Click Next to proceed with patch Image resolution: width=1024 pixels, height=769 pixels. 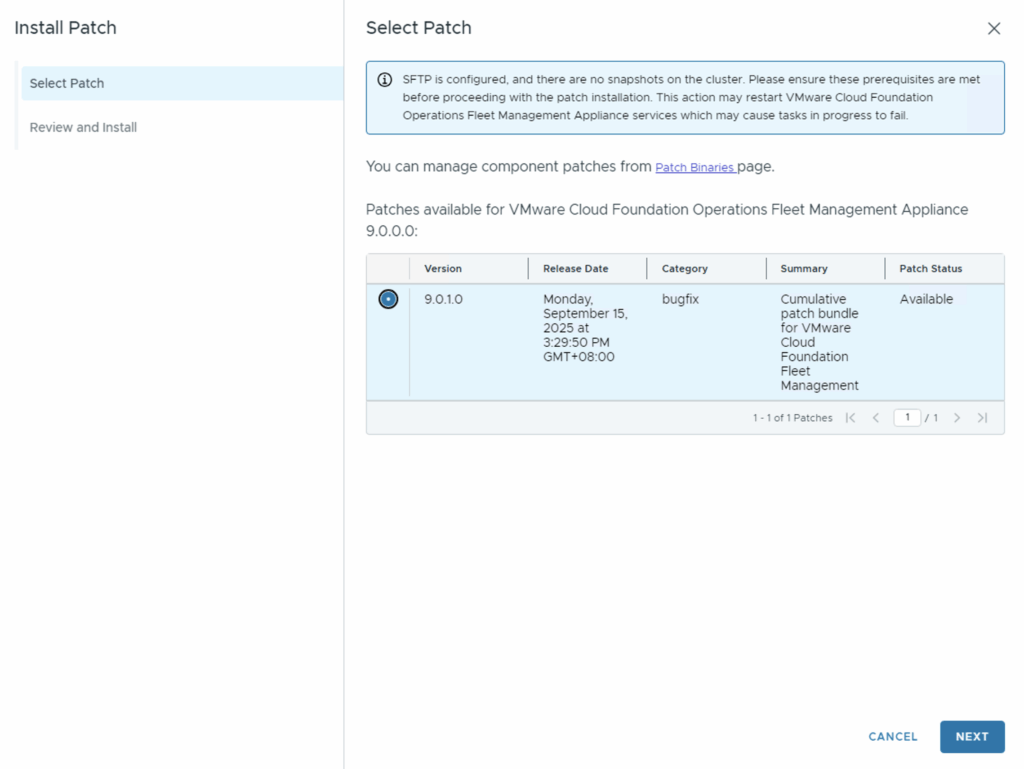[x=971, y=736]
